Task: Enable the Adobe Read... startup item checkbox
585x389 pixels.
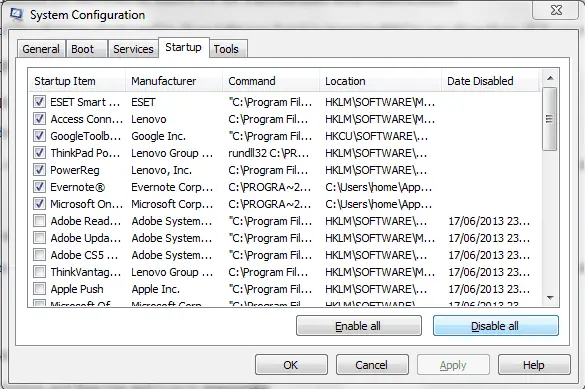Action: (x=39, y=221)
